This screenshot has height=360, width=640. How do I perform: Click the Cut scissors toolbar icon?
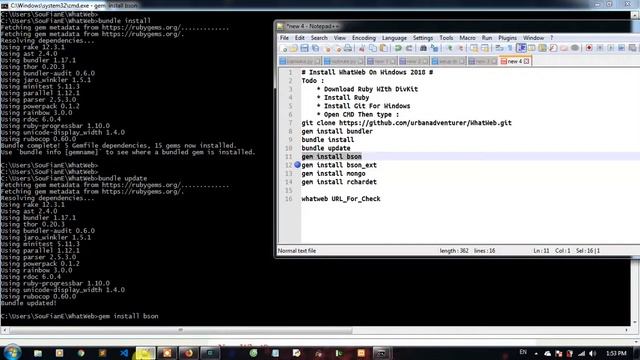point(362,49)
